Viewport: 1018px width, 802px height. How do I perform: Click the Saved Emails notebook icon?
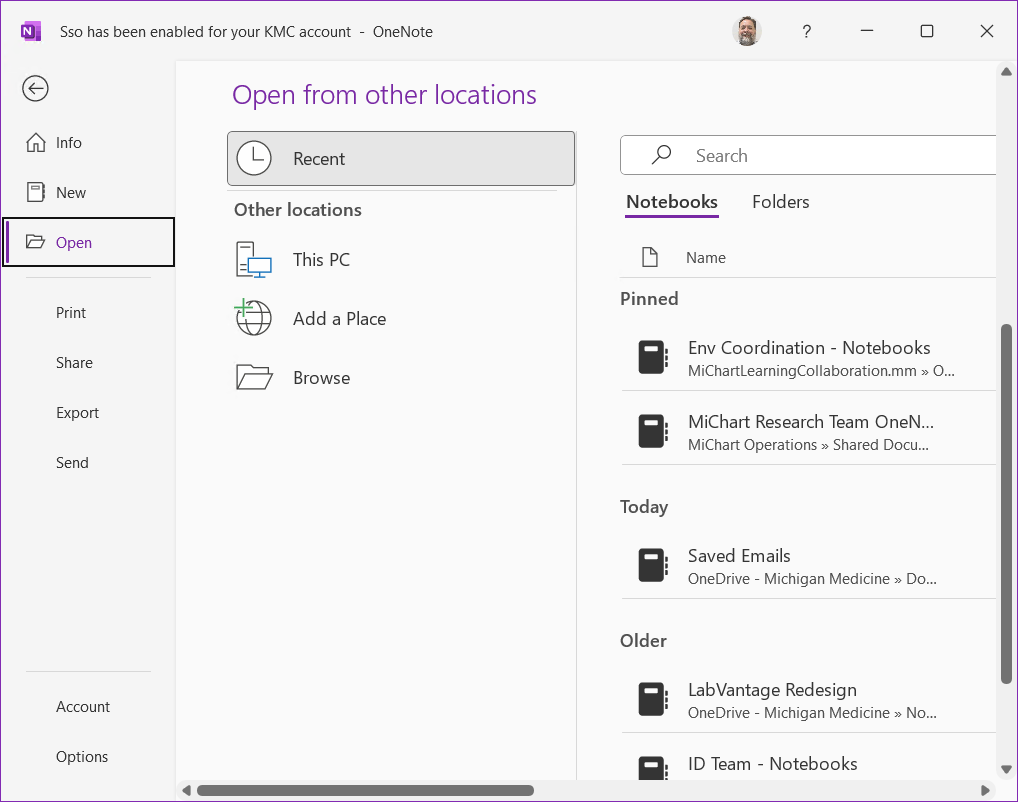[x=652, y=566]
